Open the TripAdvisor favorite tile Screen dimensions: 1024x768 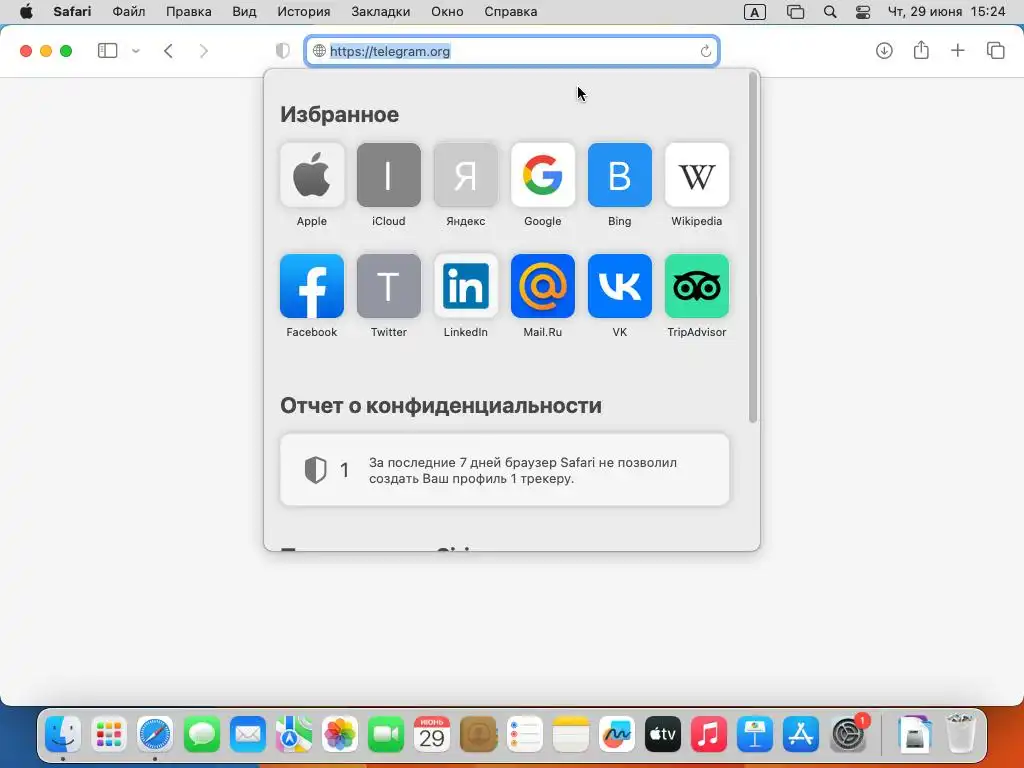697,286
